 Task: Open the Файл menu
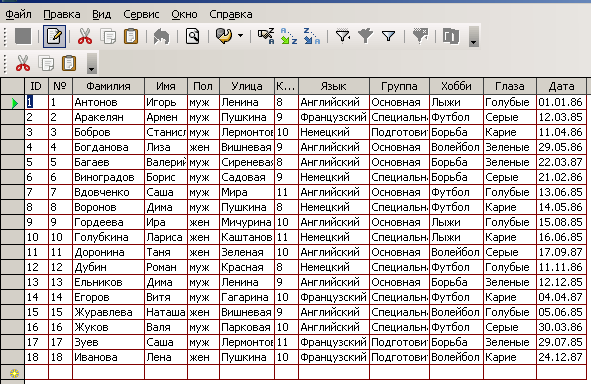tap(18, 14)
